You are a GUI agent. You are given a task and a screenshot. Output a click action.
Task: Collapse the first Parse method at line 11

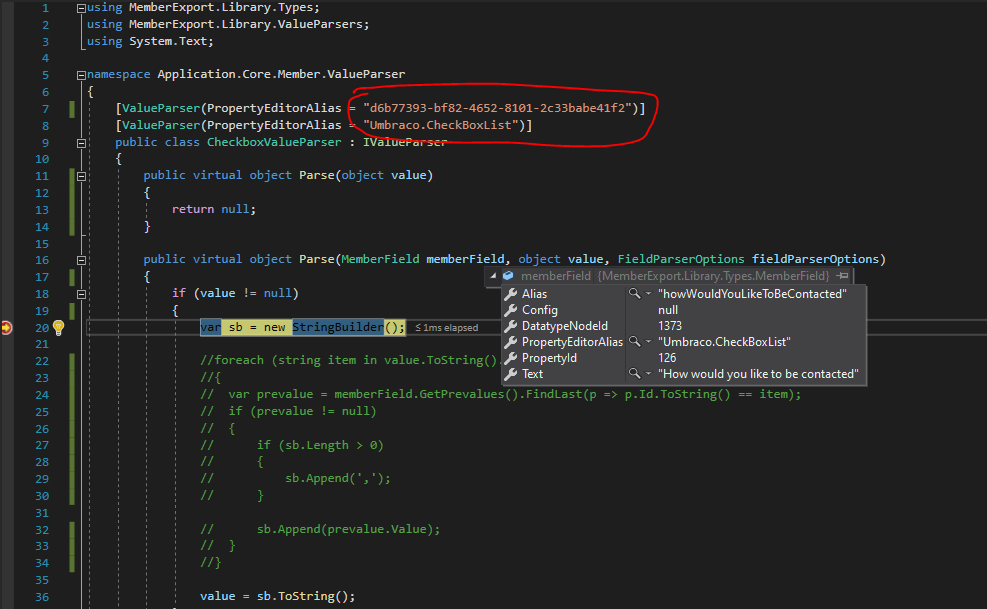tap(81, 175)
